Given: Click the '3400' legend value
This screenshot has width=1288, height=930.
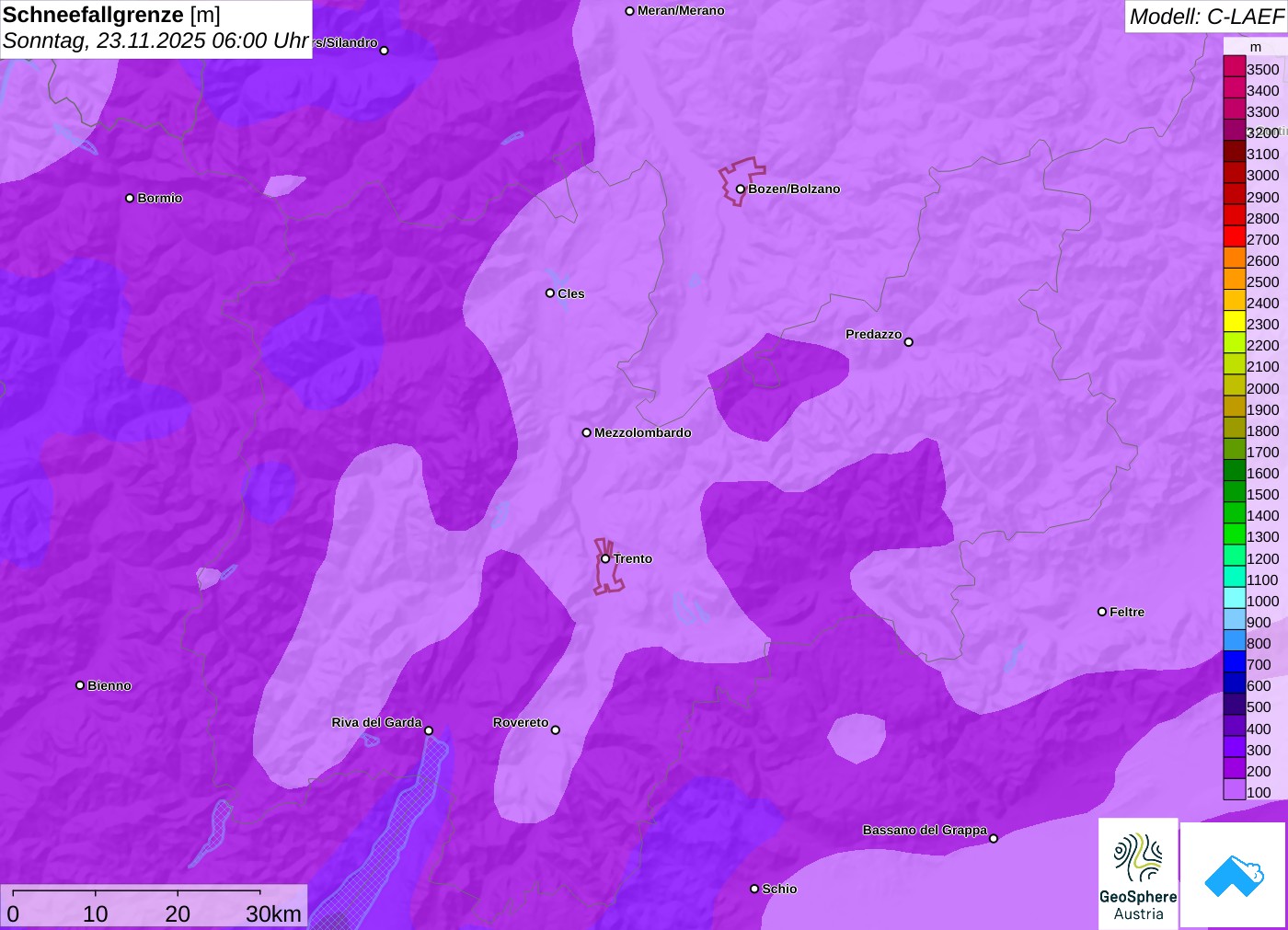Looking at the screenshot, I should point(1263,90).
